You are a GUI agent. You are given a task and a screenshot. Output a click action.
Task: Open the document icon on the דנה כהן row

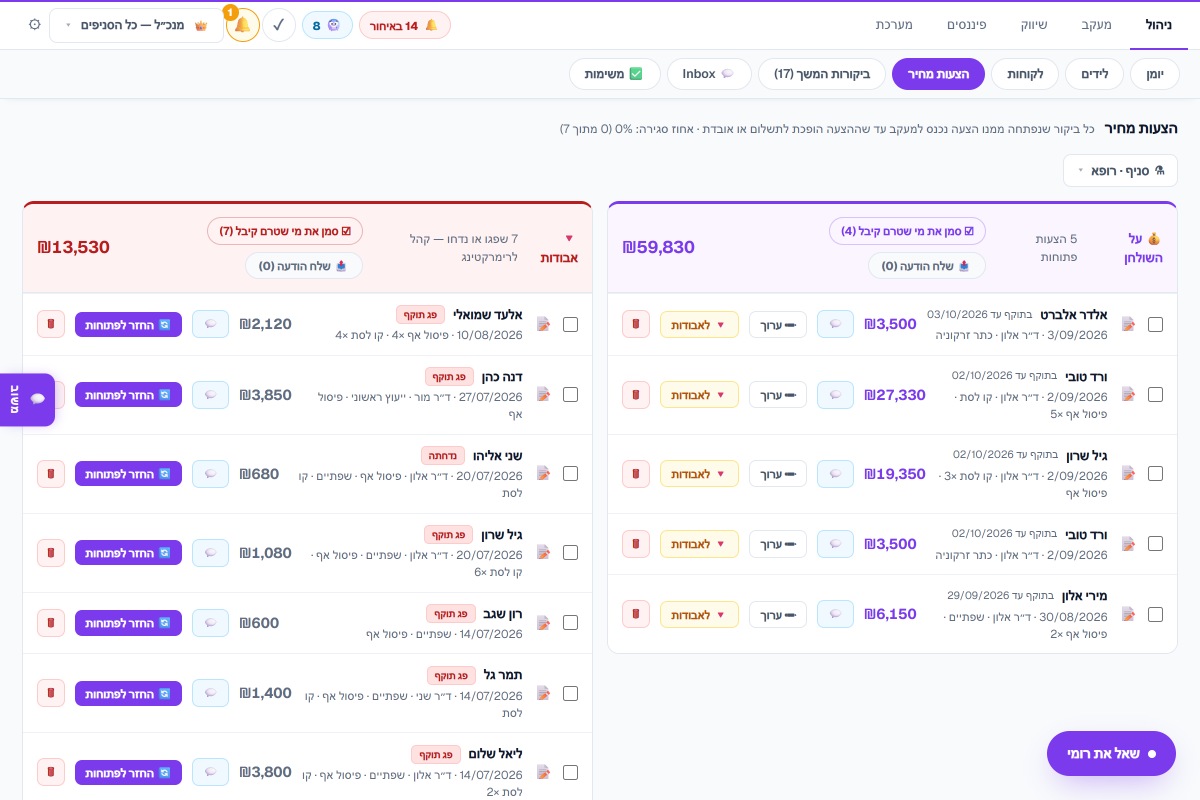click(544, 395)
